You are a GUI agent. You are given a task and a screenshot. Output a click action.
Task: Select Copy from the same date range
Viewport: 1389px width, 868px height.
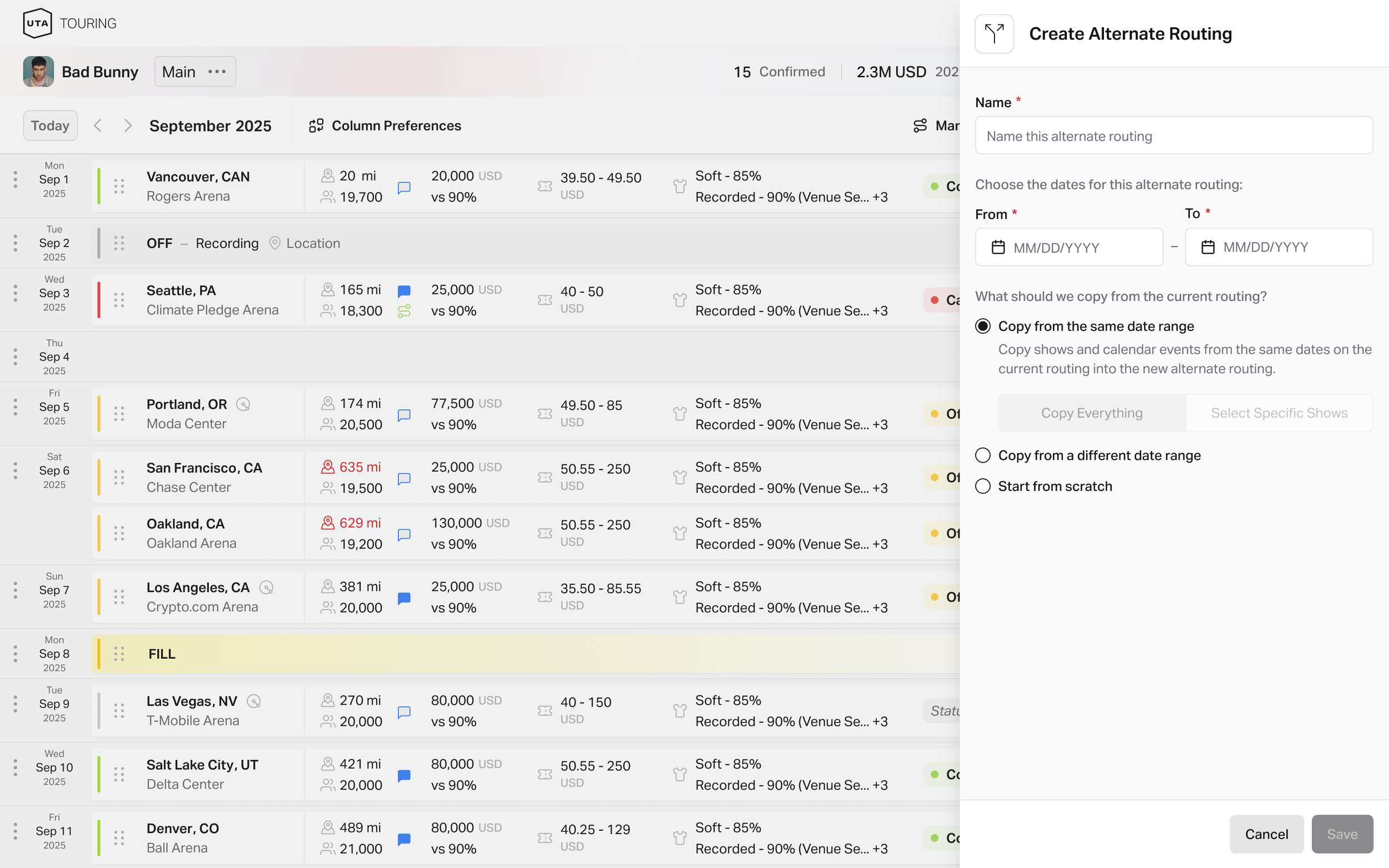pos(982,326)
